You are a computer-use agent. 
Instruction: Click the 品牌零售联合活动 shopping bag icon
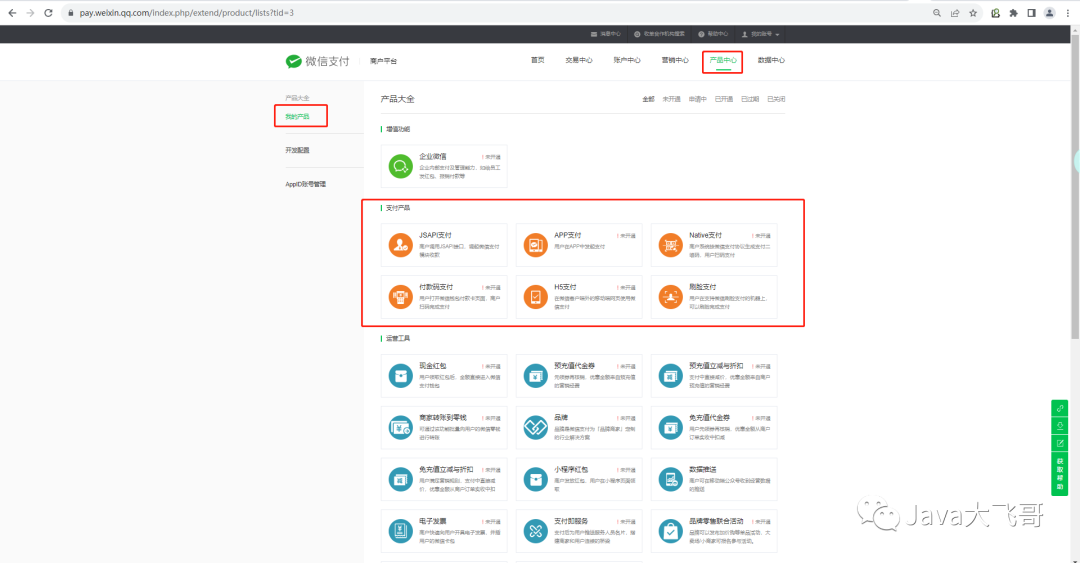point(670,531)
